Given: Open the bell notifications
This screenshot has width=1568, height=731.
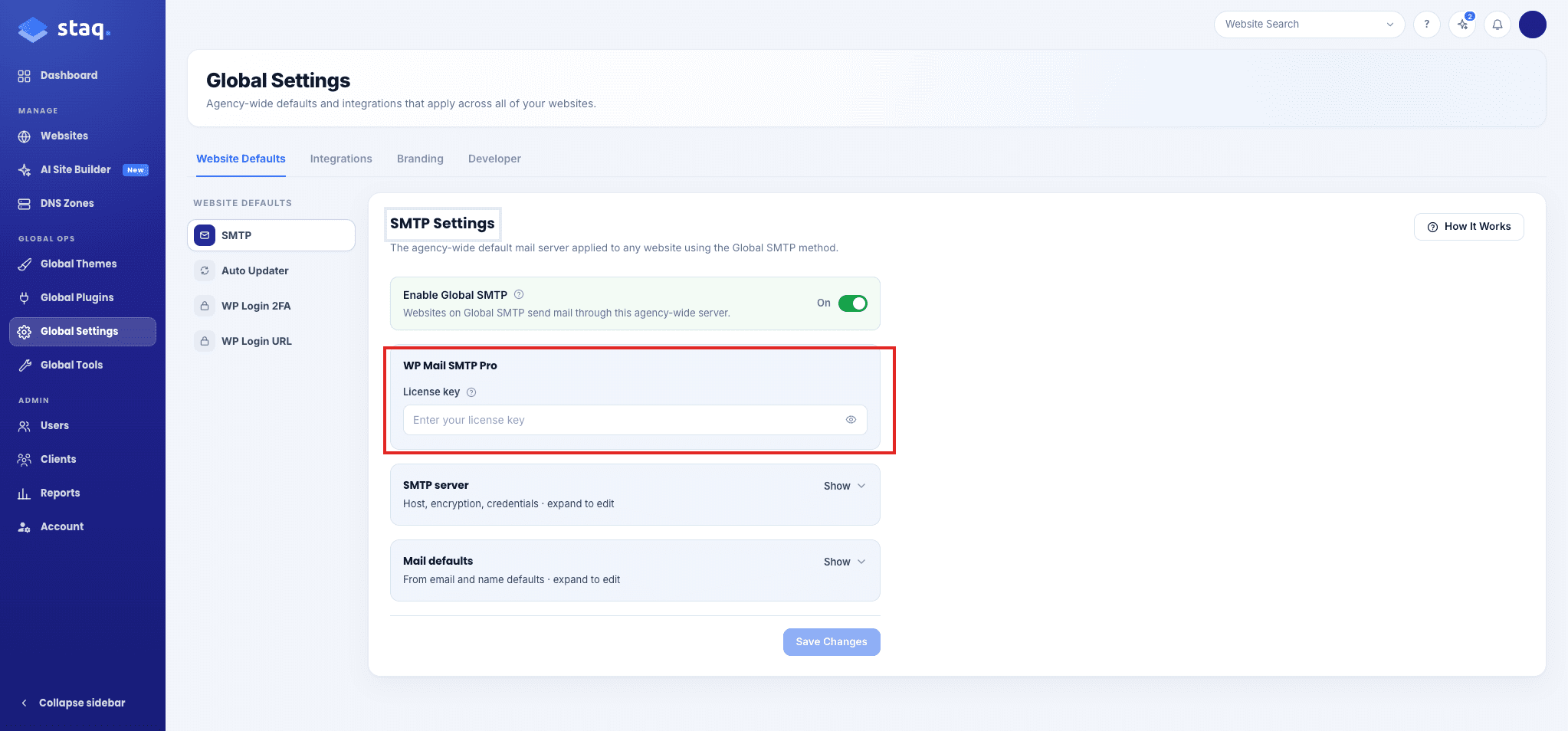Looking at the screenshot, I should (1497, 25).
